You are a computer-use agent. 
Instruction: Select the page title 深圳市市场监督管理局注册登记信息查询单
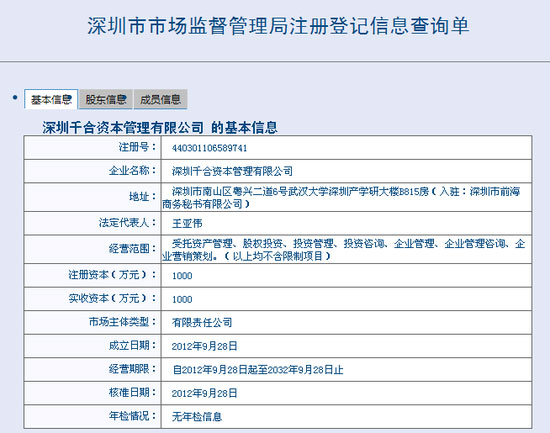tap(278, 26)
